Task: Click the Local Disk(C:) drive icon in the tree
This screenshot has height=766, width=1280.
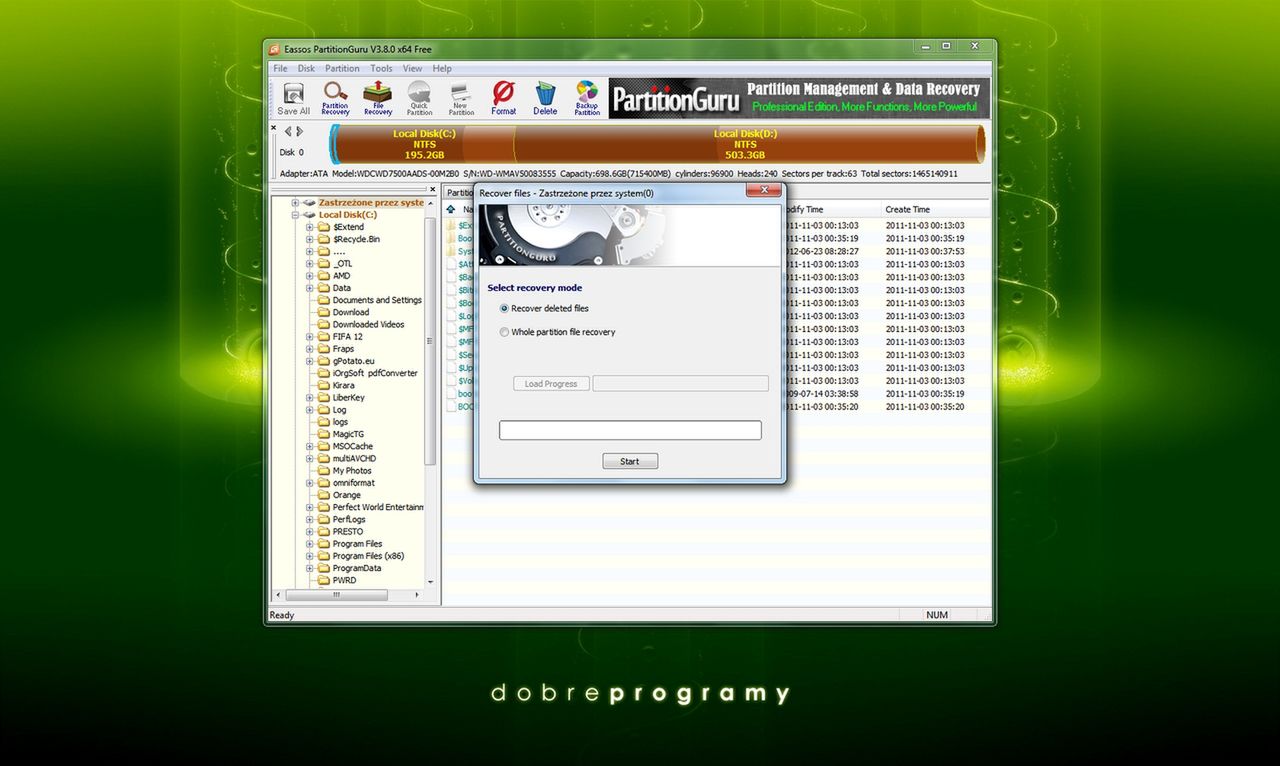Action: point(311,215)
